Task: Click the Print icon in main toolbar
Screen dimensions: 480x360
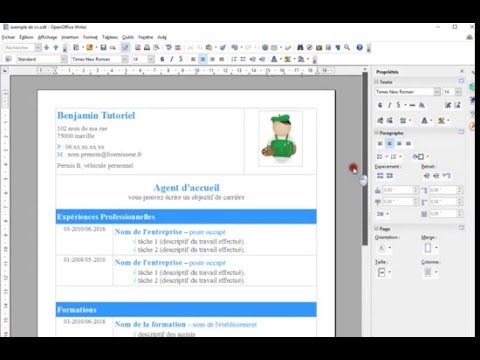Action: 147,48
